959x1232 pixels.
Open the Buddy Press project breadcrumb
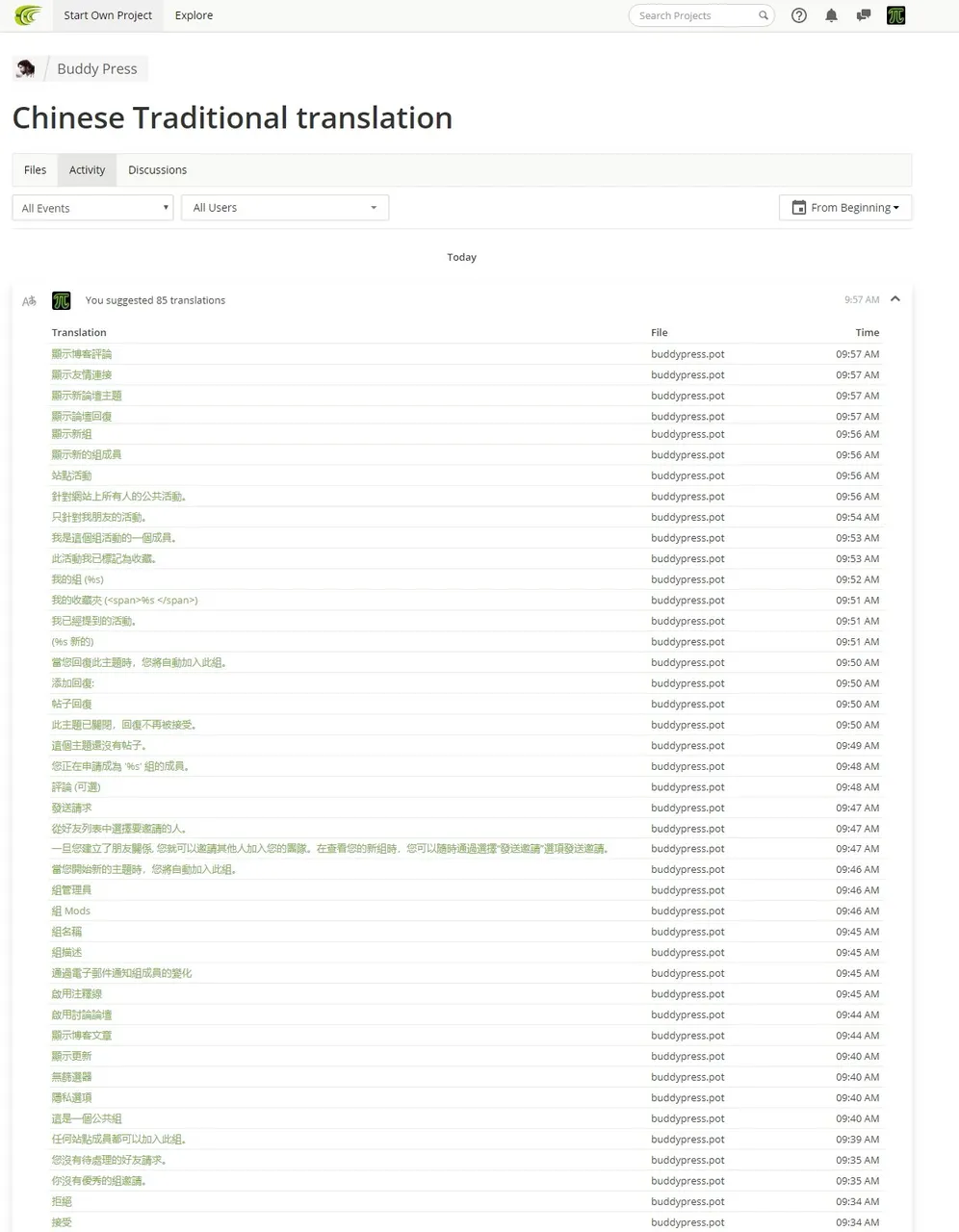point(97,68)
